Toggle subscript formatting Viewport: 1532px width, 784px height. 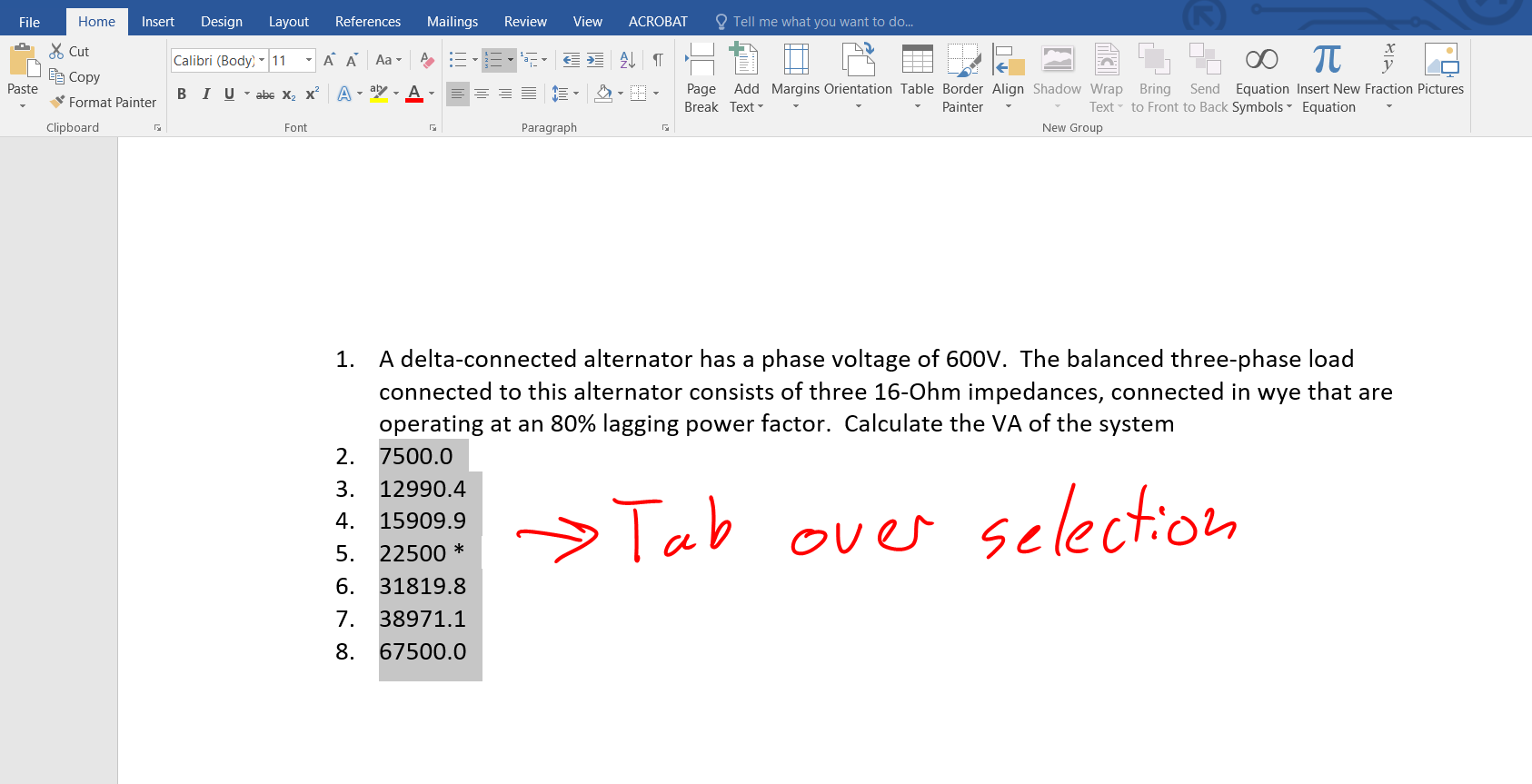click(289, 94)
